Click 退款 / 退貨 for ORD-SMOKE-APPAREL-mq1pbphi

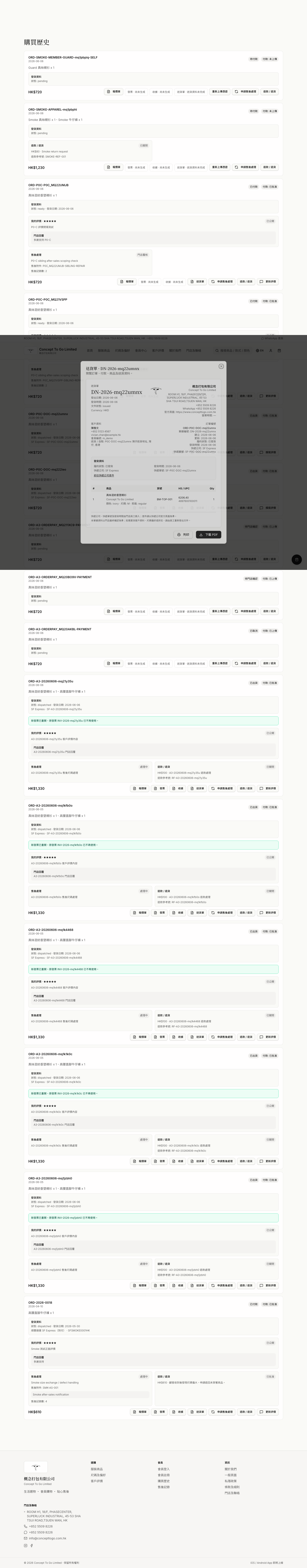point(269,167)
